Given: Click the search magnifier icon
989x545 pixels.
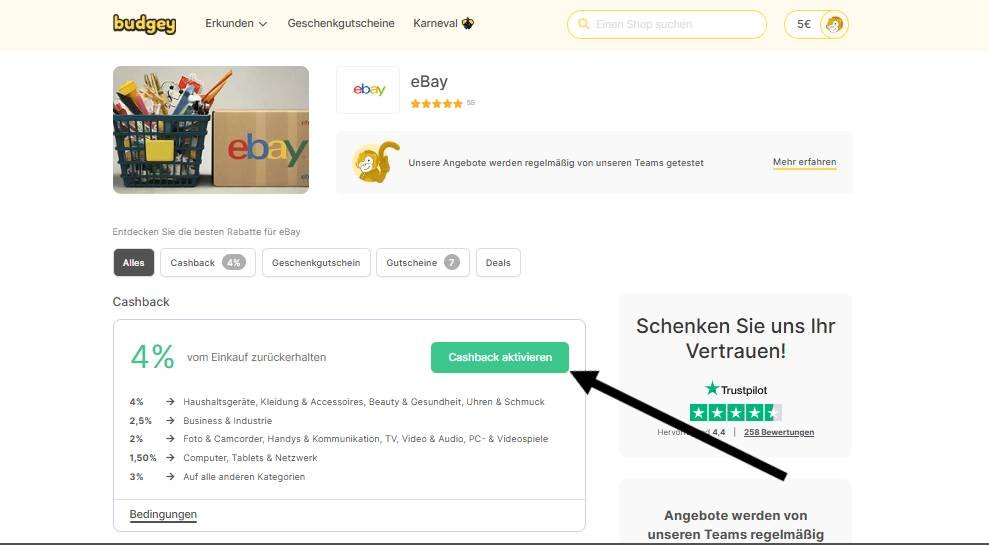Looking at the screenshot, I should 583,24.
